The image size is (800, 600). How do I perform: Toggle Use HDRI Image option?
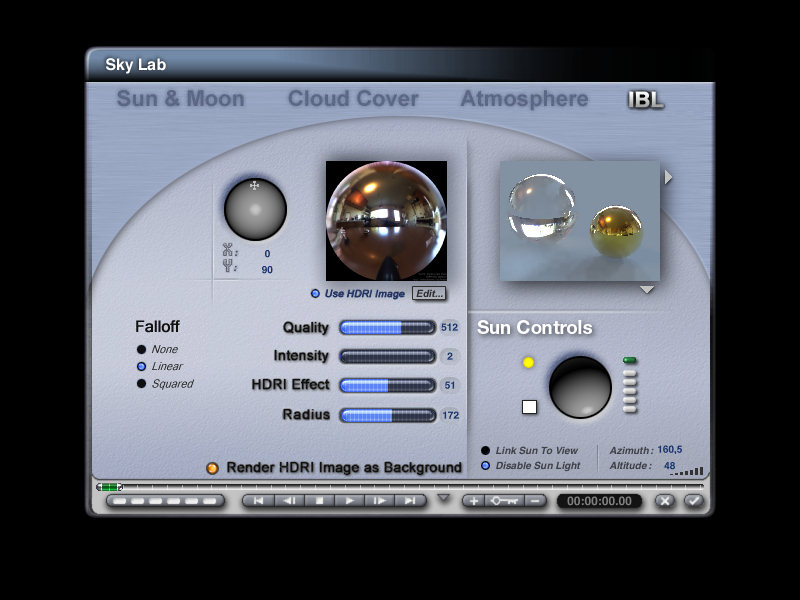(358, 293)
